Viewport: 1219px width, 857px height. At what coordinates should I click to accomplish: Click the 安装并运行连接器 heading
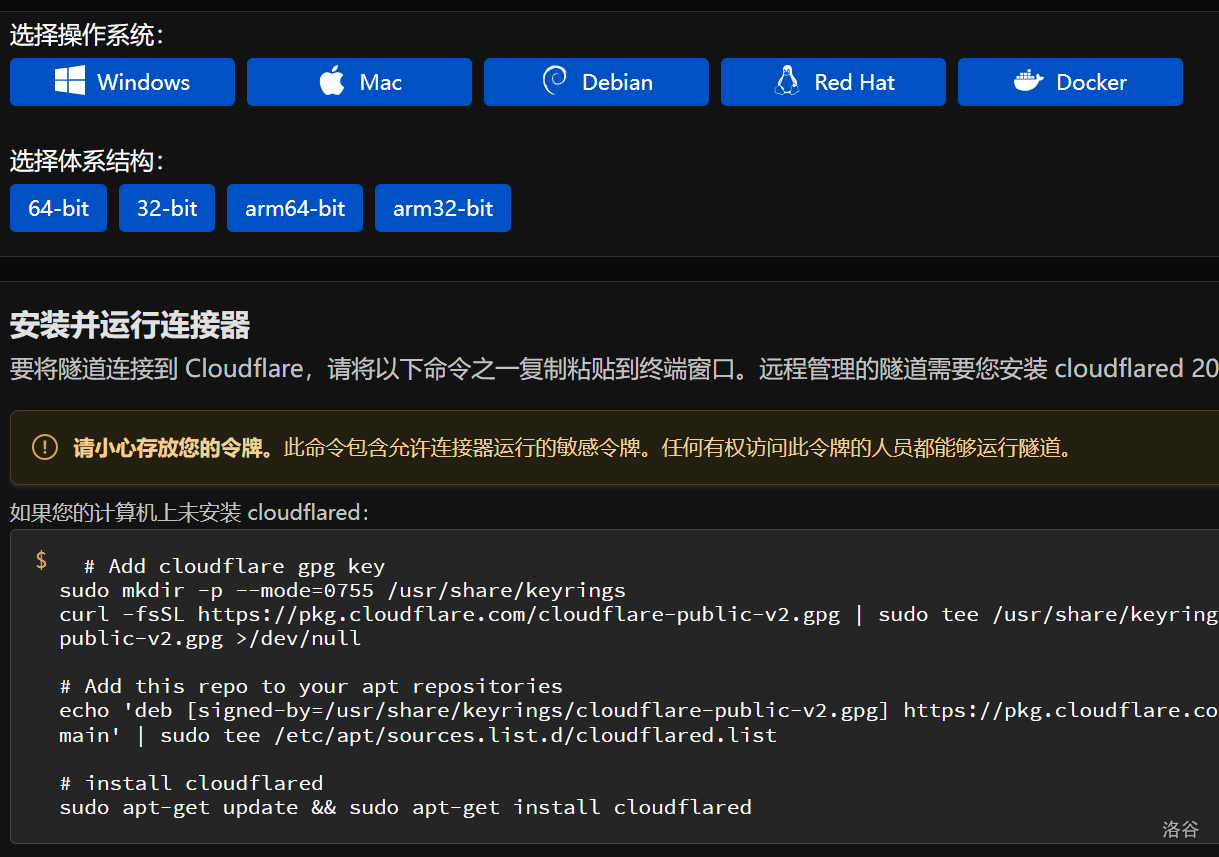[130, 325]
